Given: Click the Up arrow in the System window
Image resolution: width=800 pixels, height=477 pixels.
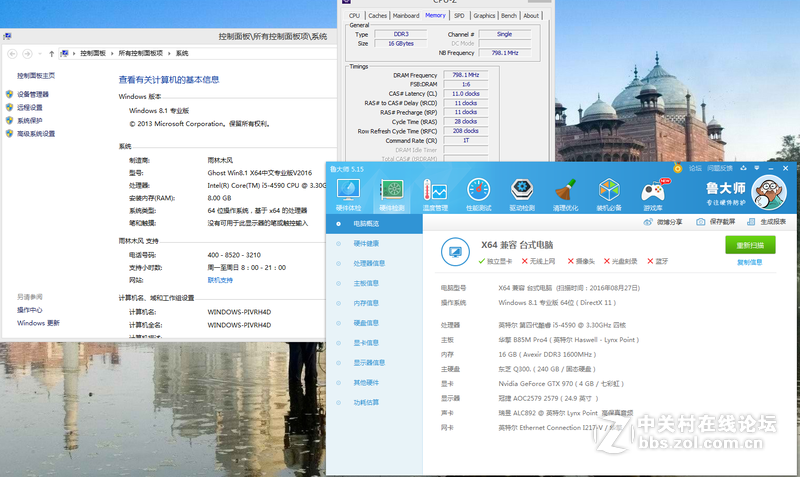Looking at the screenshot, I should coord(52,54).
